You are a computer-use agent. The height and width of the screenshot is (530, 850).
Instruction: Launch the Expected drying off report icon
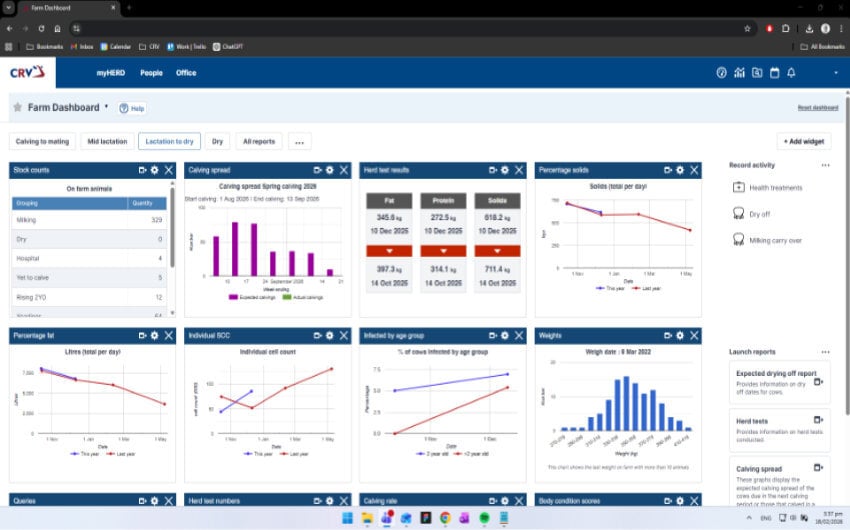pos(819,374)
